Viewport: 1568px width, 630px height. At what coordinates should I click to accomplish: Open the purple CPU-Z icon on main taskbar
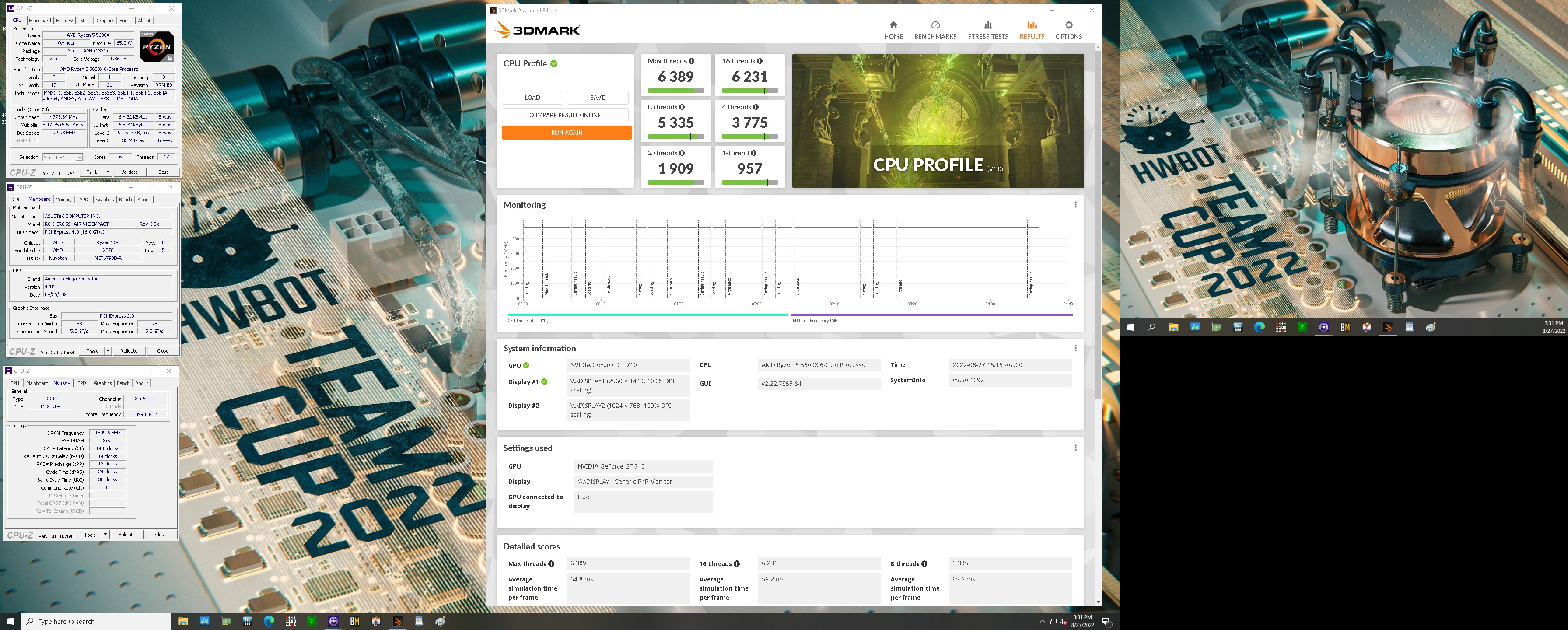333,622
